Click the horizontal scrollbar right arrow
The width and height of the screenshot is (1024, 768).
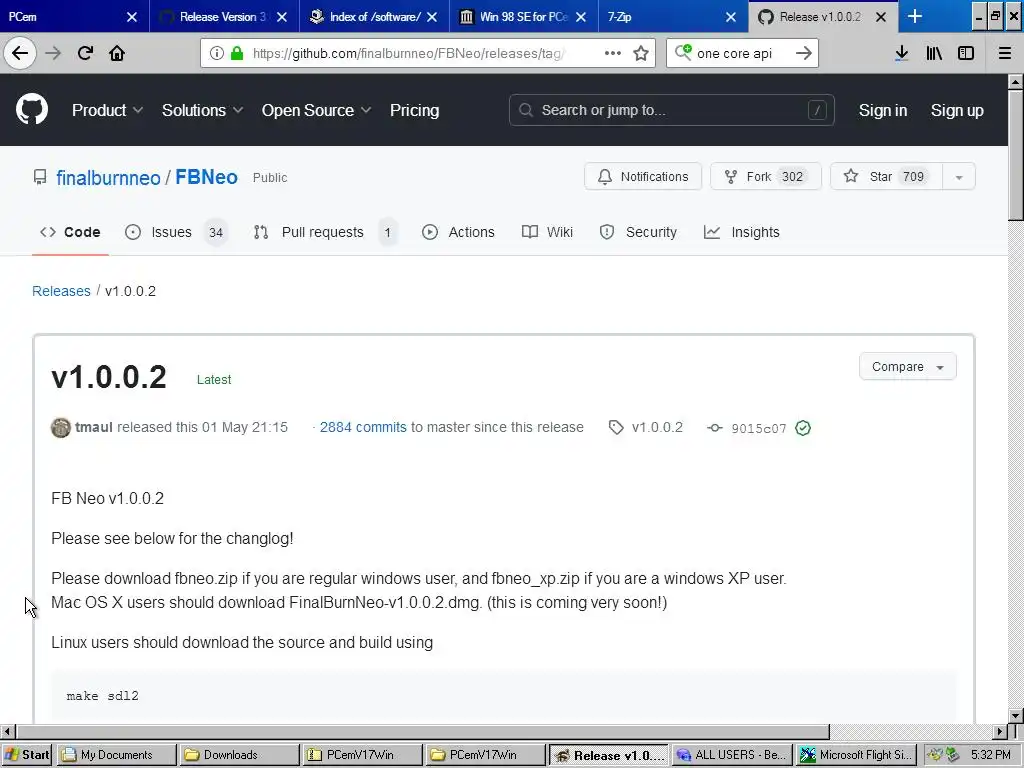1000,731
